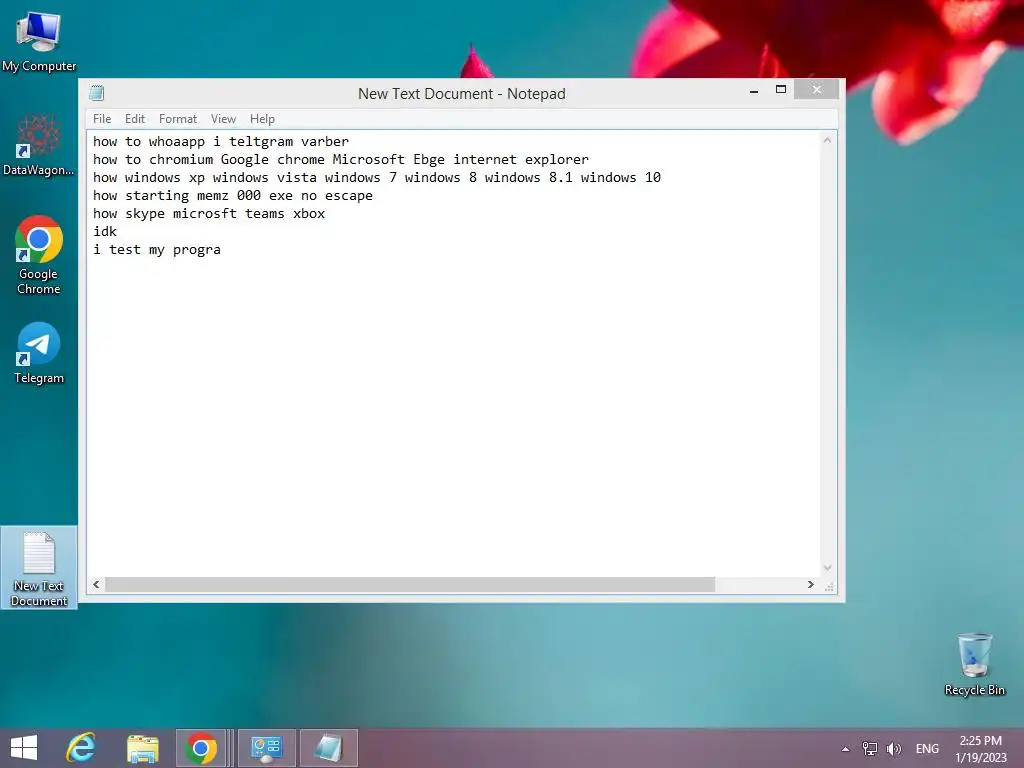Select the Telegram desktop shortcut

(39, 353)
